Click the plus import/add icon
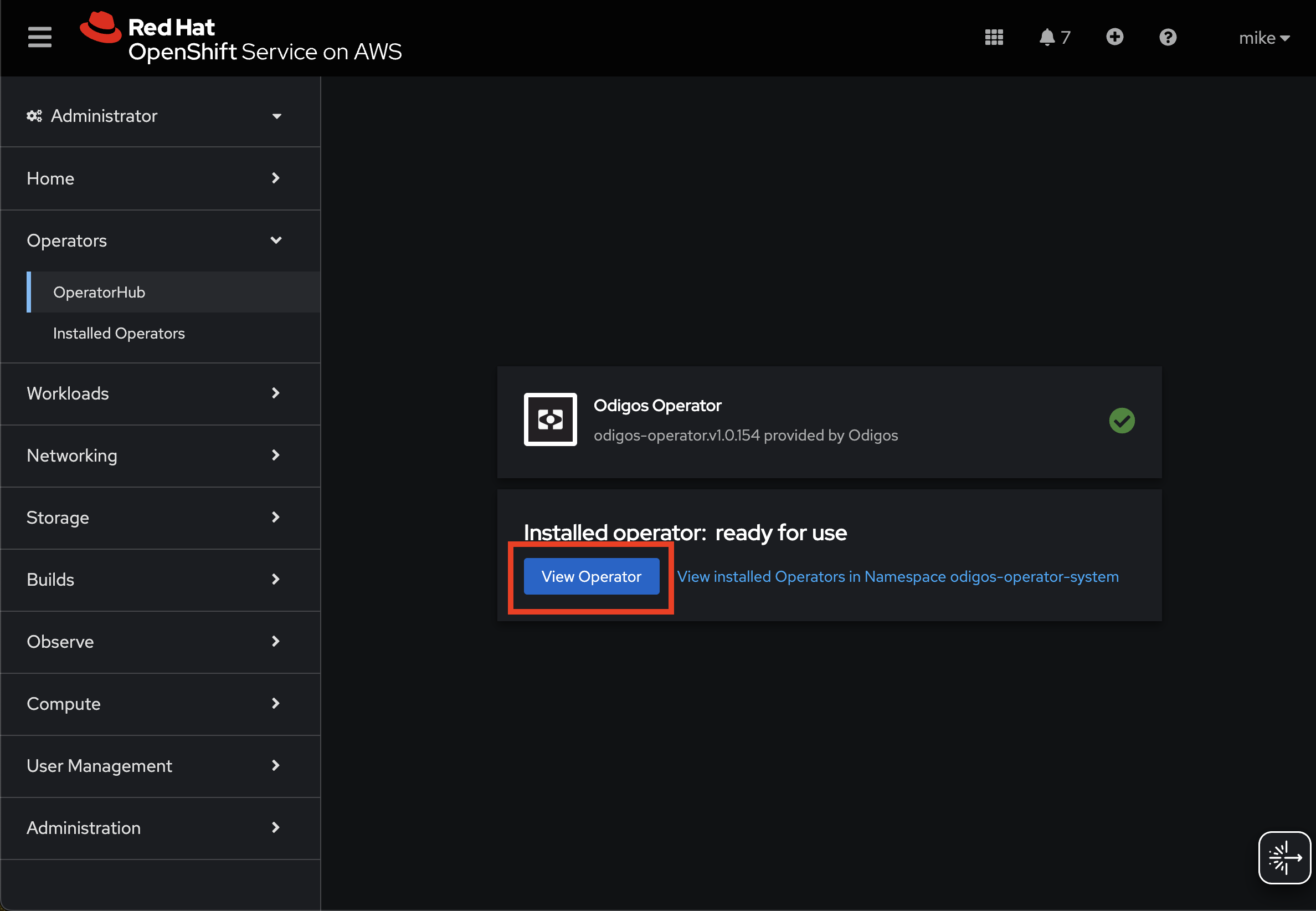 (x=1114, y=38)
